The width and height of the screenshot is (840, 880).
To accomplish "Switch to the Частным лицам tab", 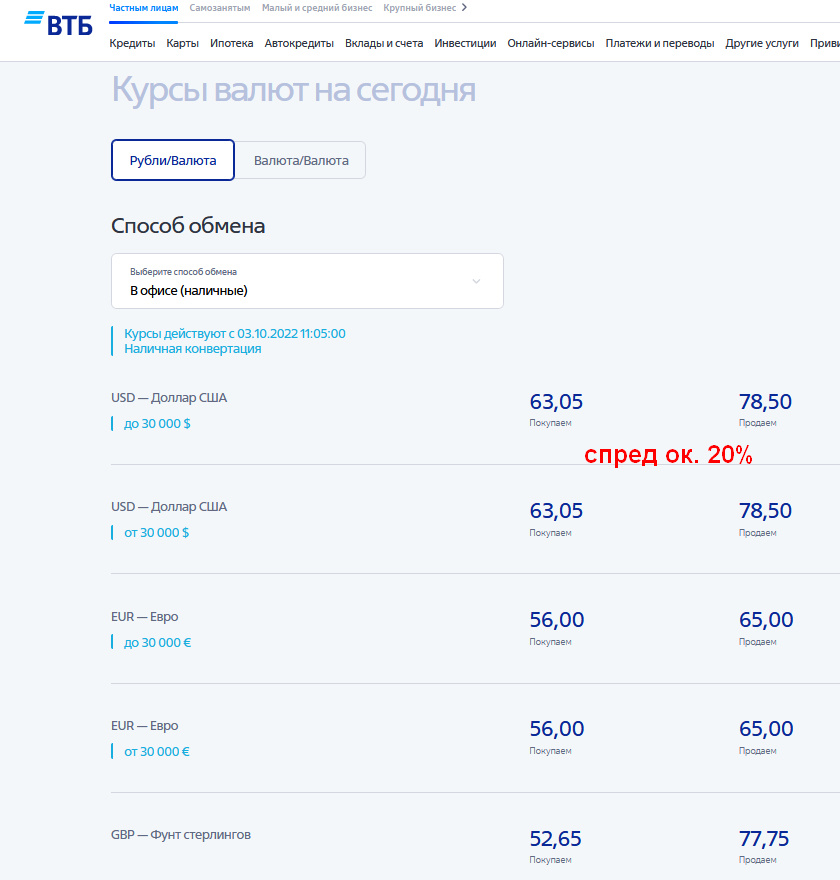I will [144, 8].
